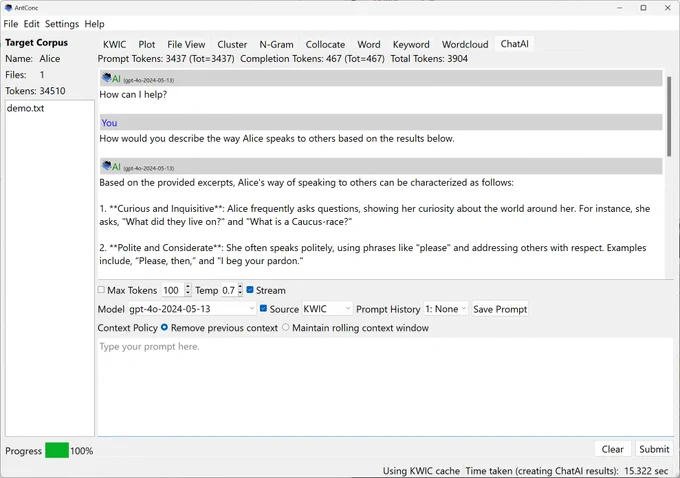Open the Help menu
680x478 pixels.
pyautogui.click(x=95, y=24)
